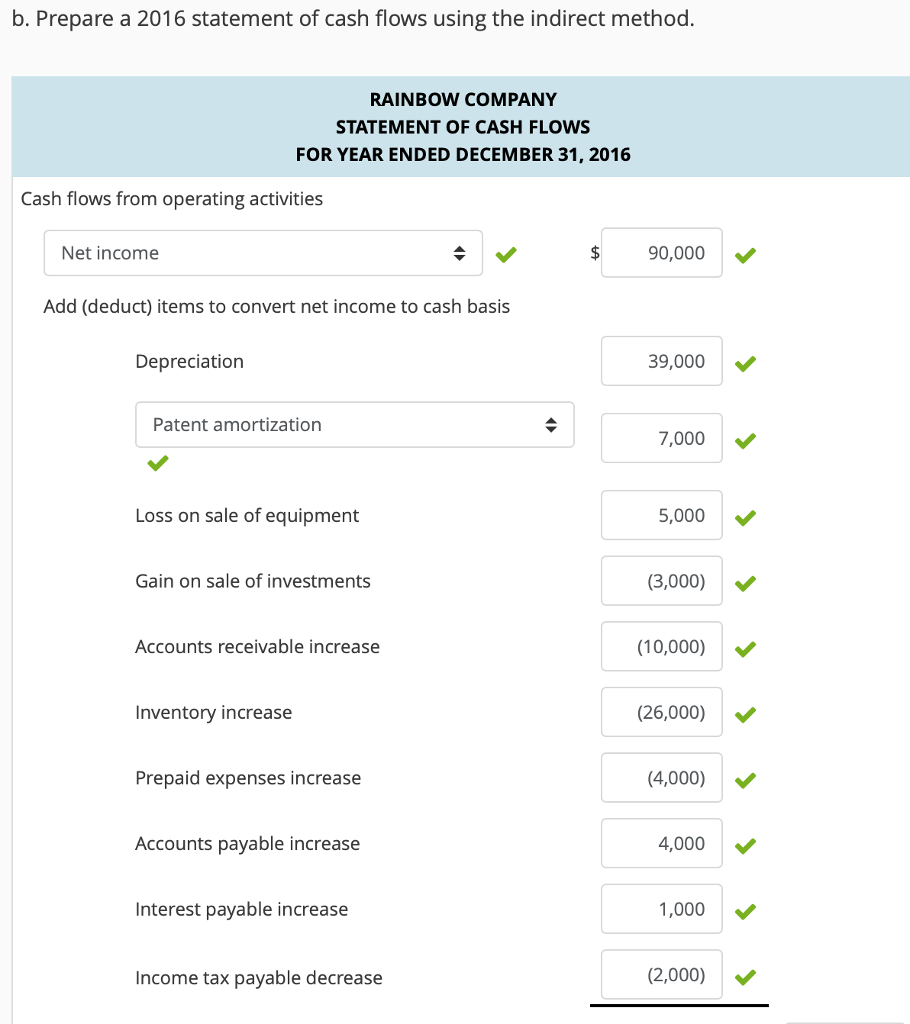
Task: Click the Loss on sale of equipment field
Action: [x=662, y=515]
